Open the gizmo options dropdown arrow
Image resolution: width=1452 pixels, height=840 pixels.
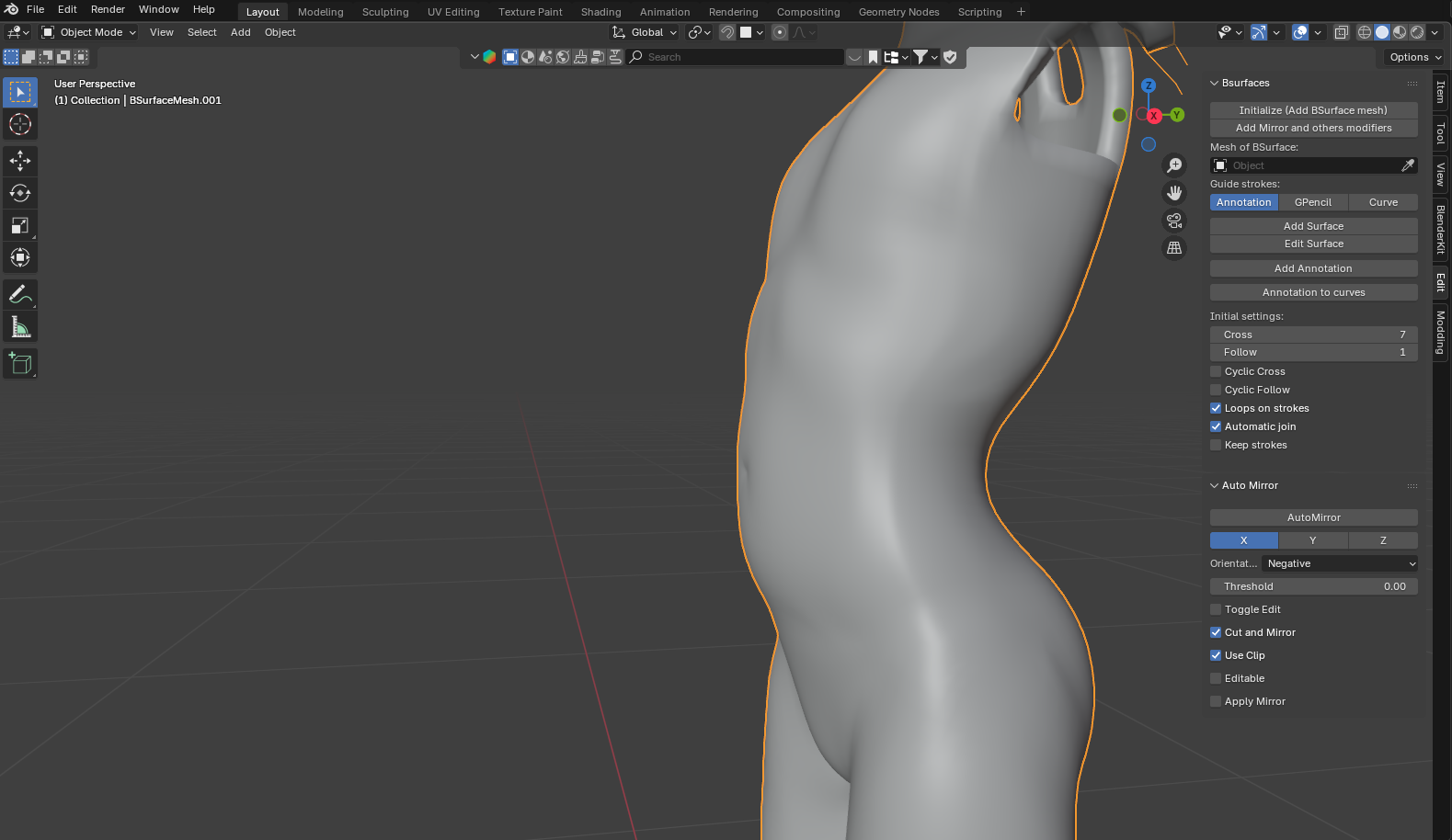(x=1276, y=32)
